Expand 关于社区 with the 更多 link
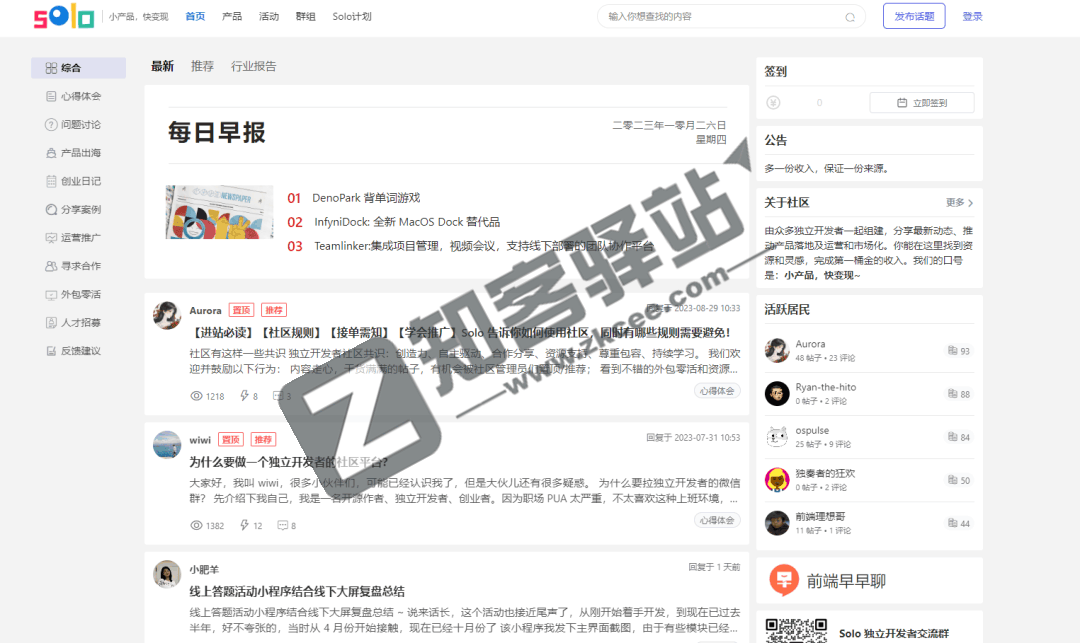 click(957, 202)
